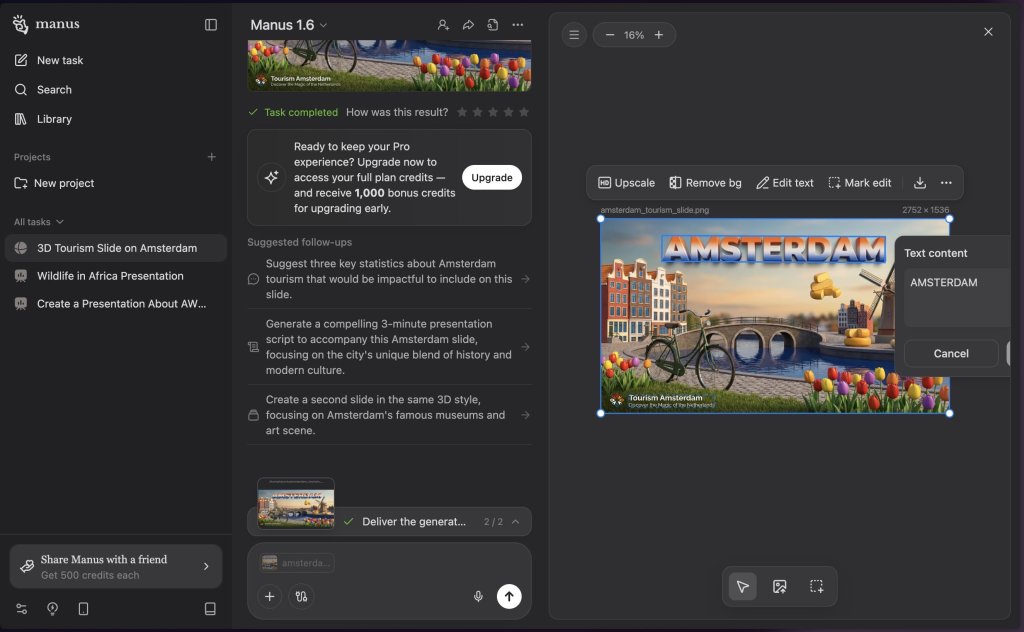Open the Manus 1.6 model dropdown

click(x=289, y=25)
